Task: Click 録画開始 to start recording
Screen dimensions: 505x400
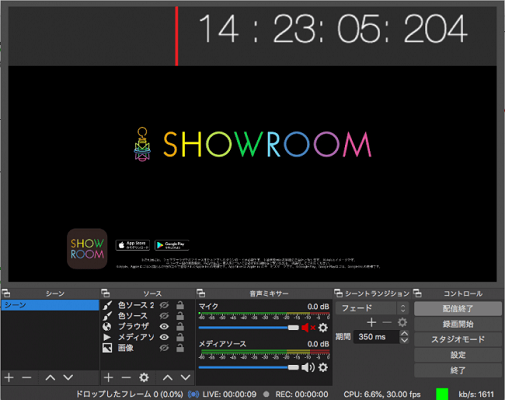Action: pyautogui.click(x=458, y=324)
